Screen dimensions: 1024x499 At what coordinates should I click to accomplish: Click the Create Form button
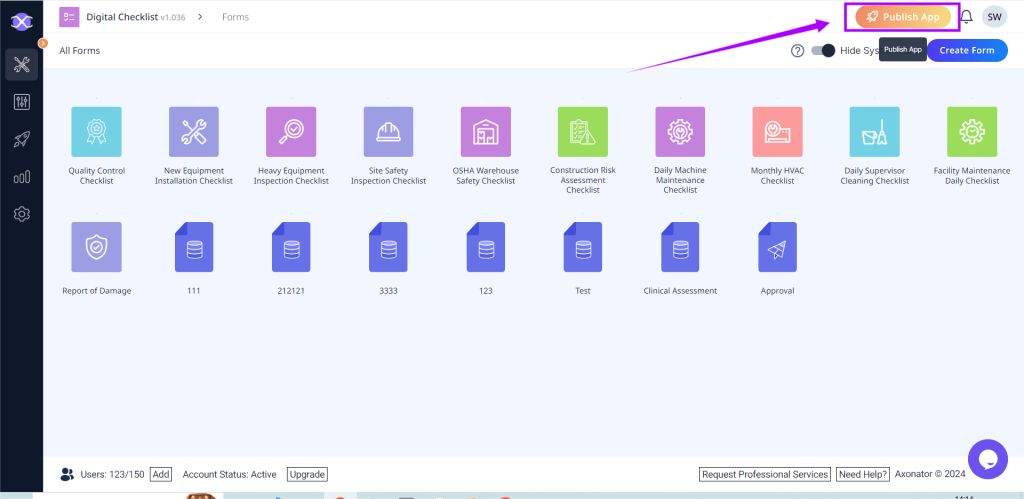click(x=966, y=51)
